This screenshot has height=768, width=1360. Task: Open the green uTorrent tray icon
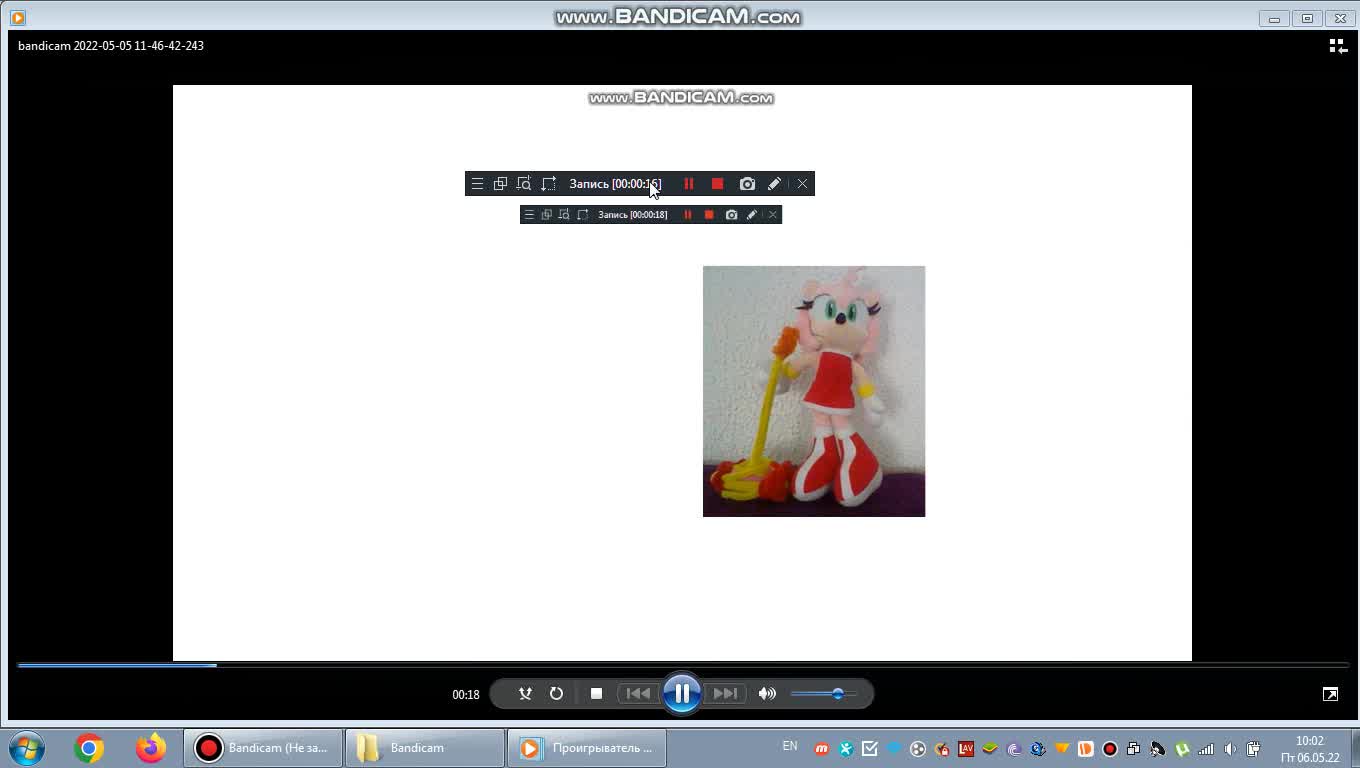coord(1182,749)
